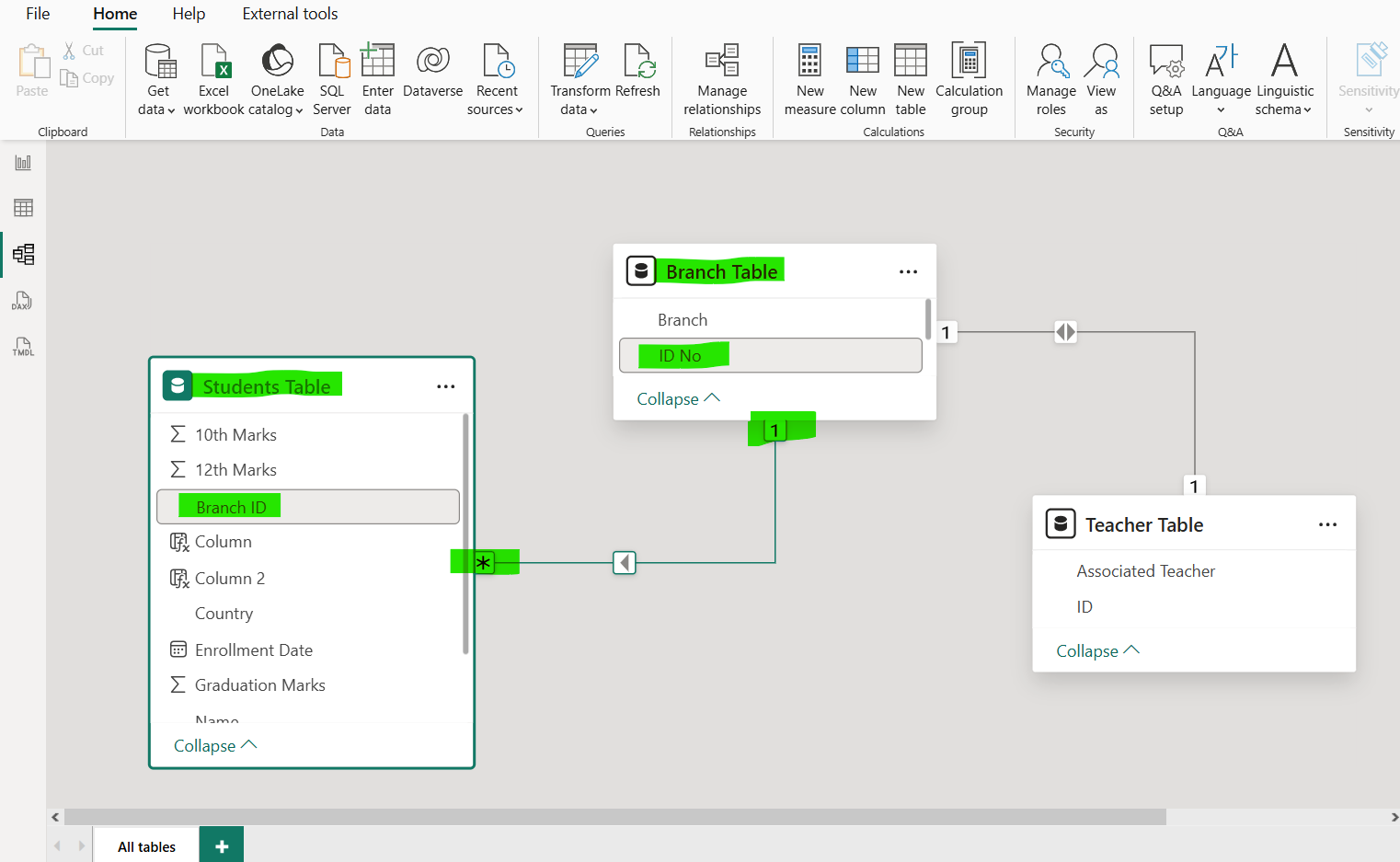1400x862 pixels.
Task: Click Excel workbook data source icon
Action: (213, 63)
